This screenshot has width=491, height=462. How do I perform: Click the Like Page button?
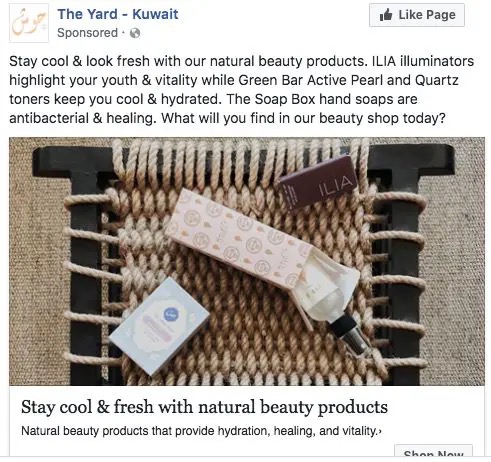point(417,15)
